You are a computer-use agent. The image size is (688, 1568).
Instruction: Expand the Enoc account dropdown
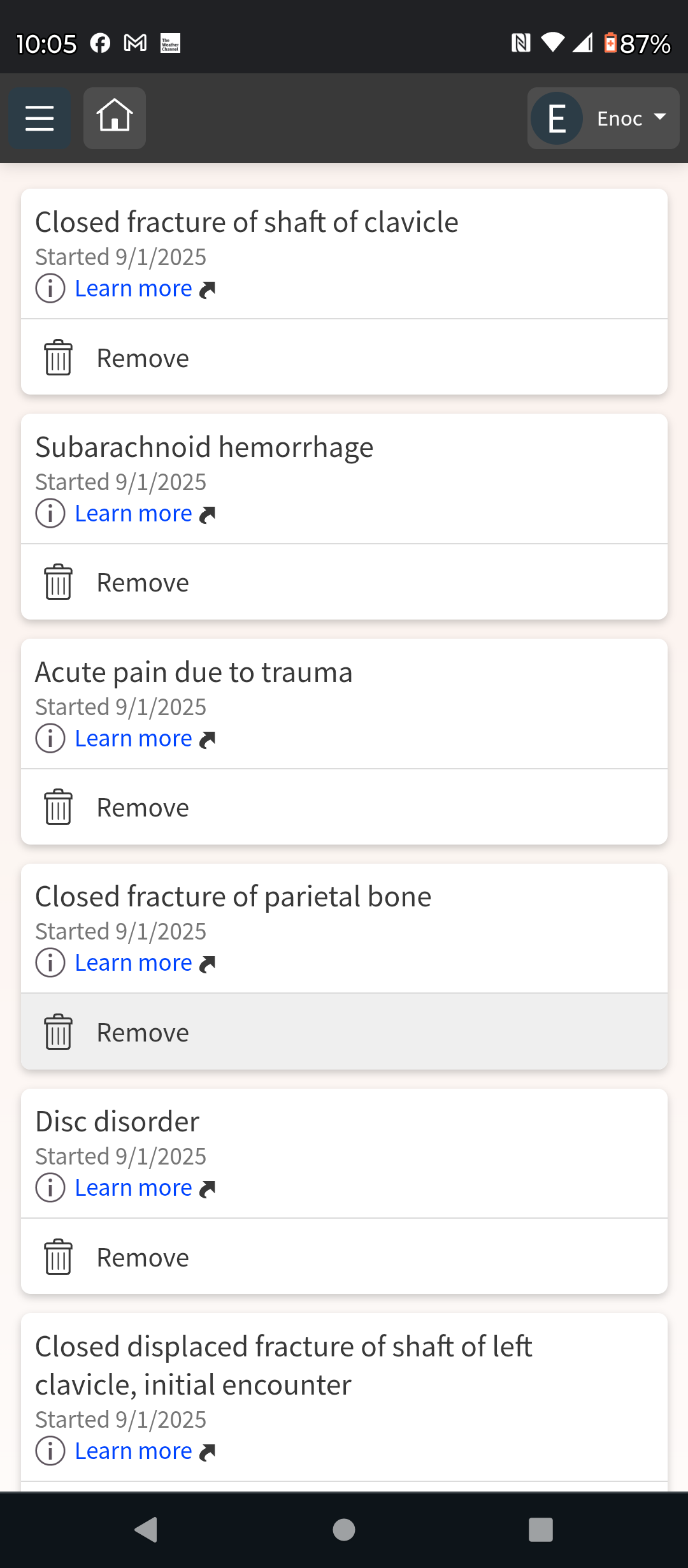(603, 119)
